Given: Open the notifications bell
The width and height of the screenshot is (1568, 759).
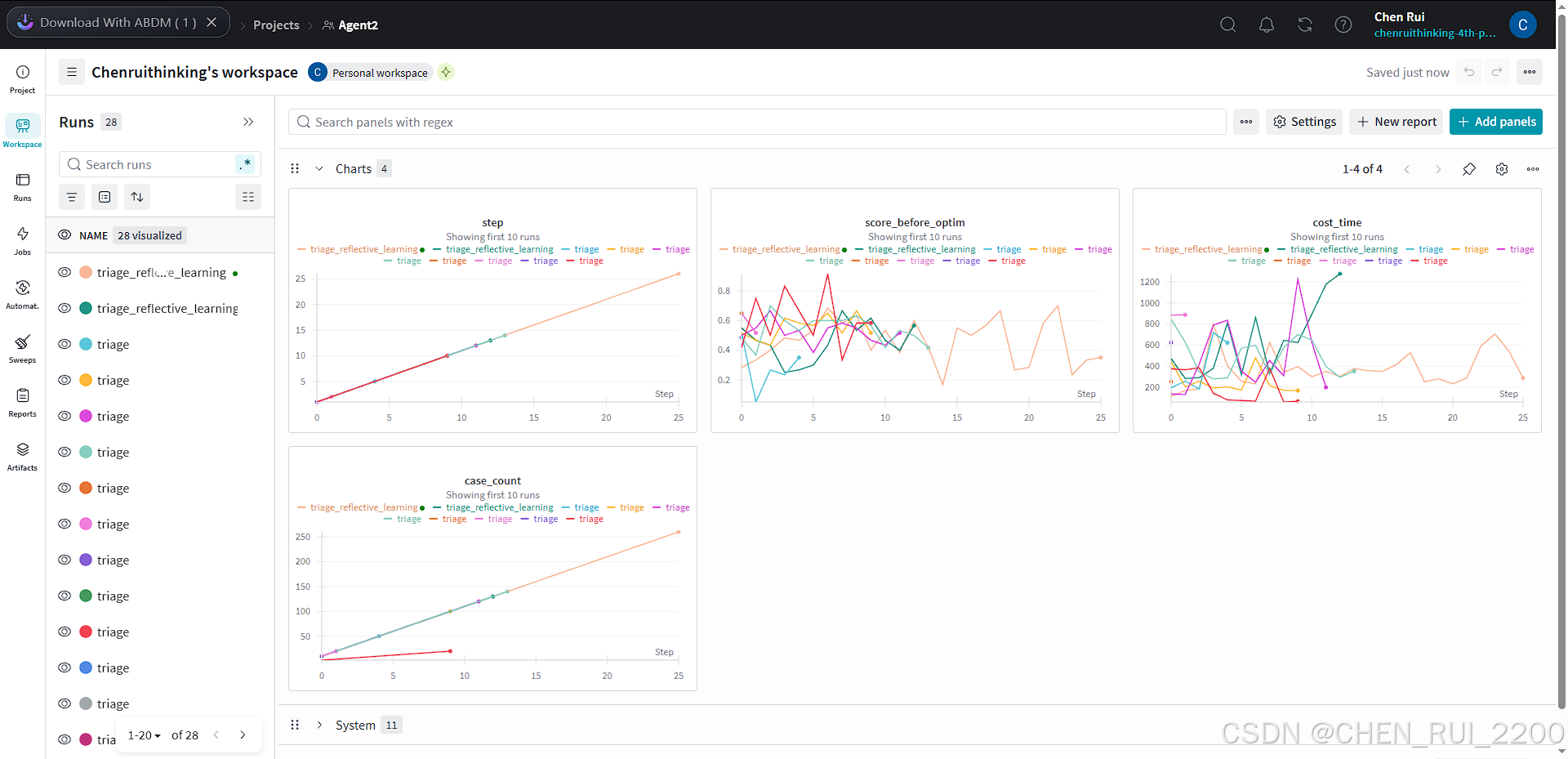Looking at the screenshot, I should pyautogui.click(x=1266, y=25).
